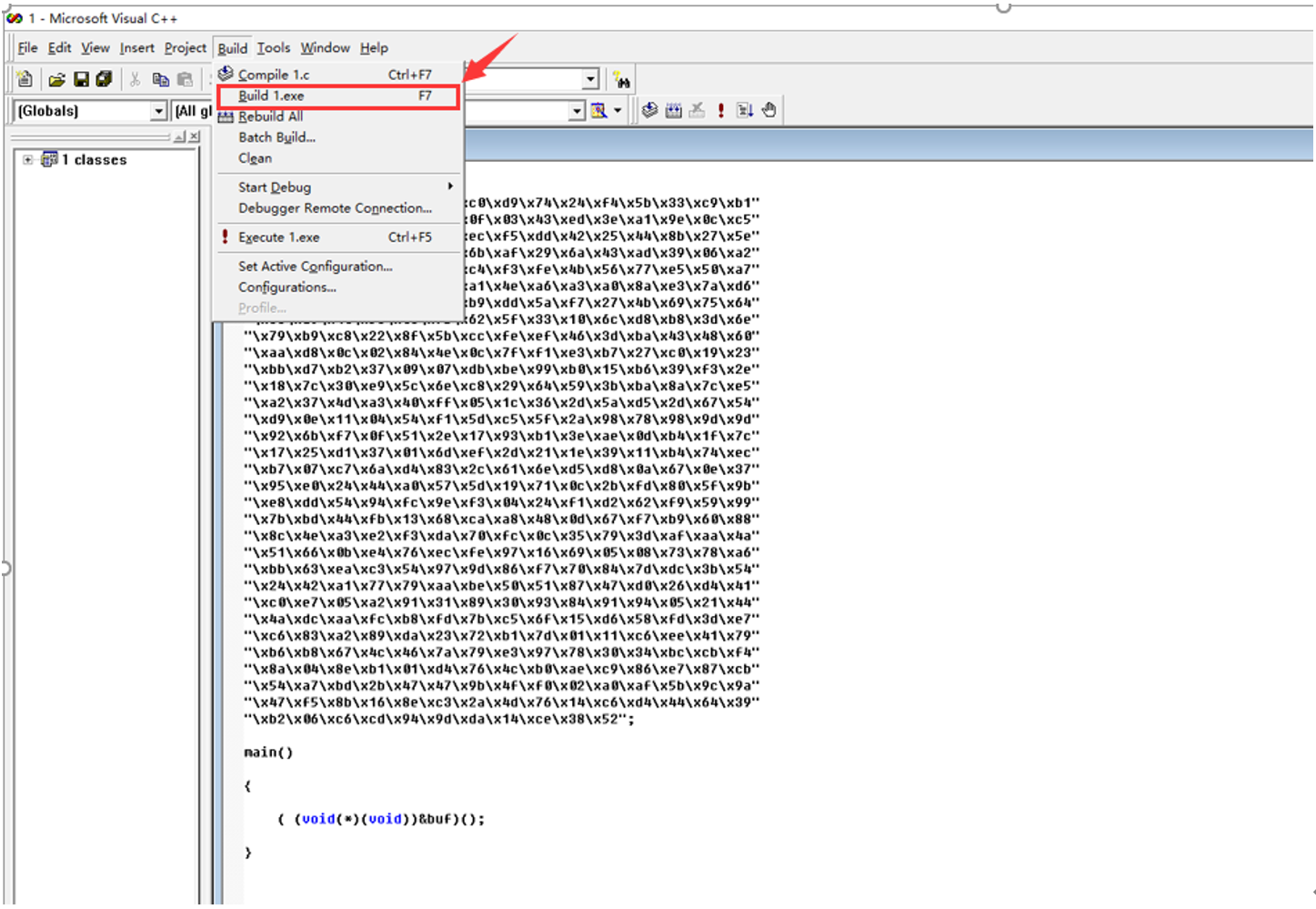Click the Paste clipboard icon

click(186, 80)
